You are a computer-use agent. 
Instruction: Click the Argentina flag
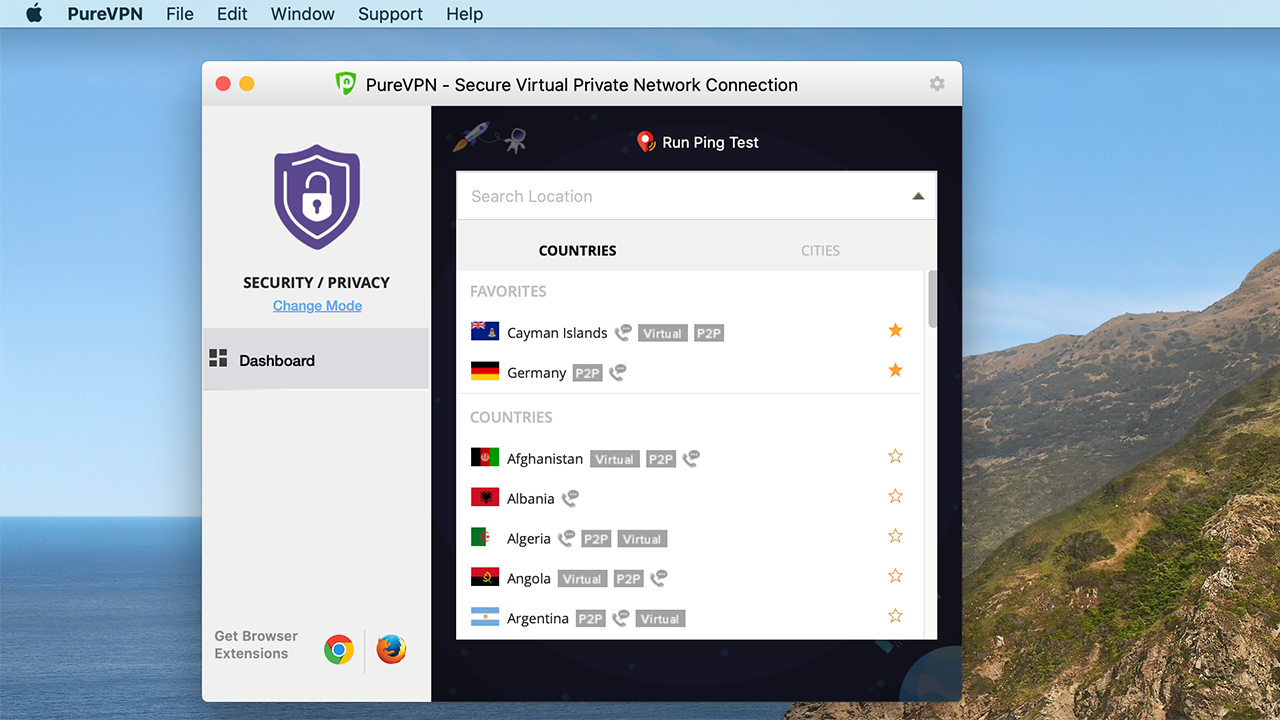pos(485,617)
